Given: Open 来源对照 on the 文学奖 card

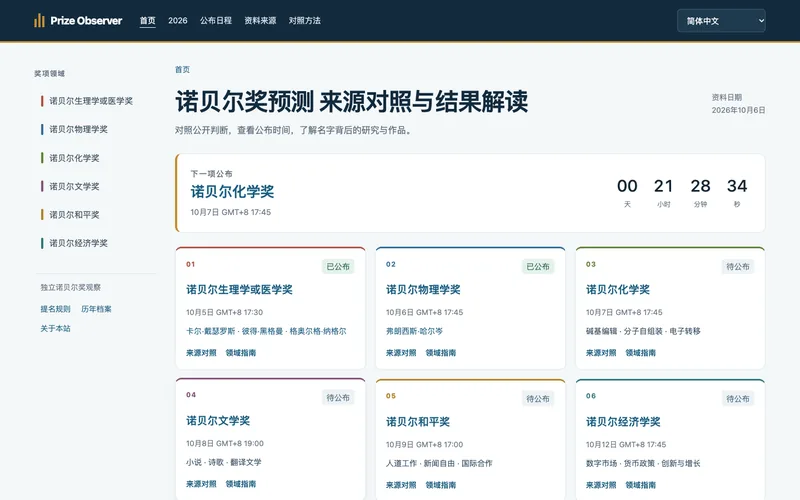Looking at the screenshot, I should coord(201,484).
